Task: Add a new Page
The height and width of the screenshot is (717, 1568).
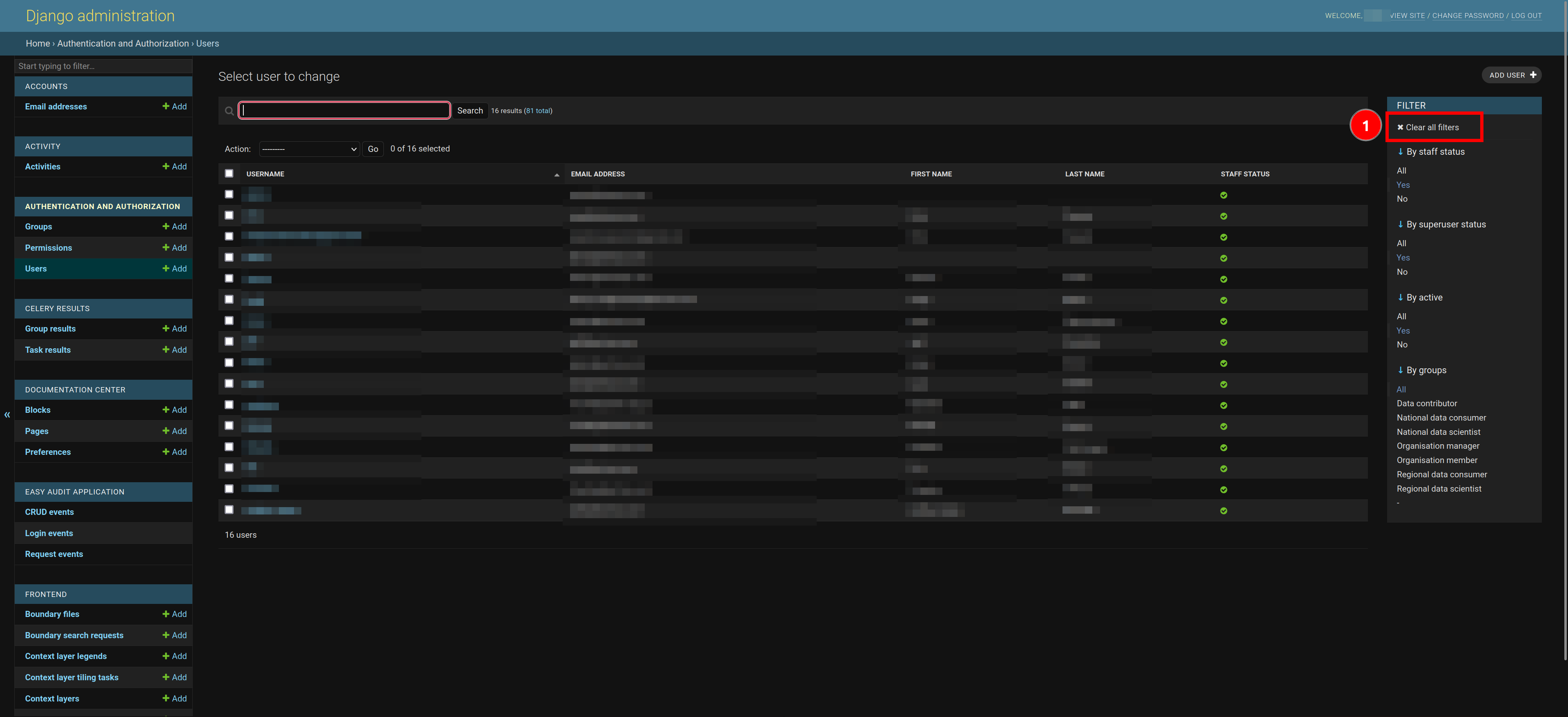Action: [175, 431]
